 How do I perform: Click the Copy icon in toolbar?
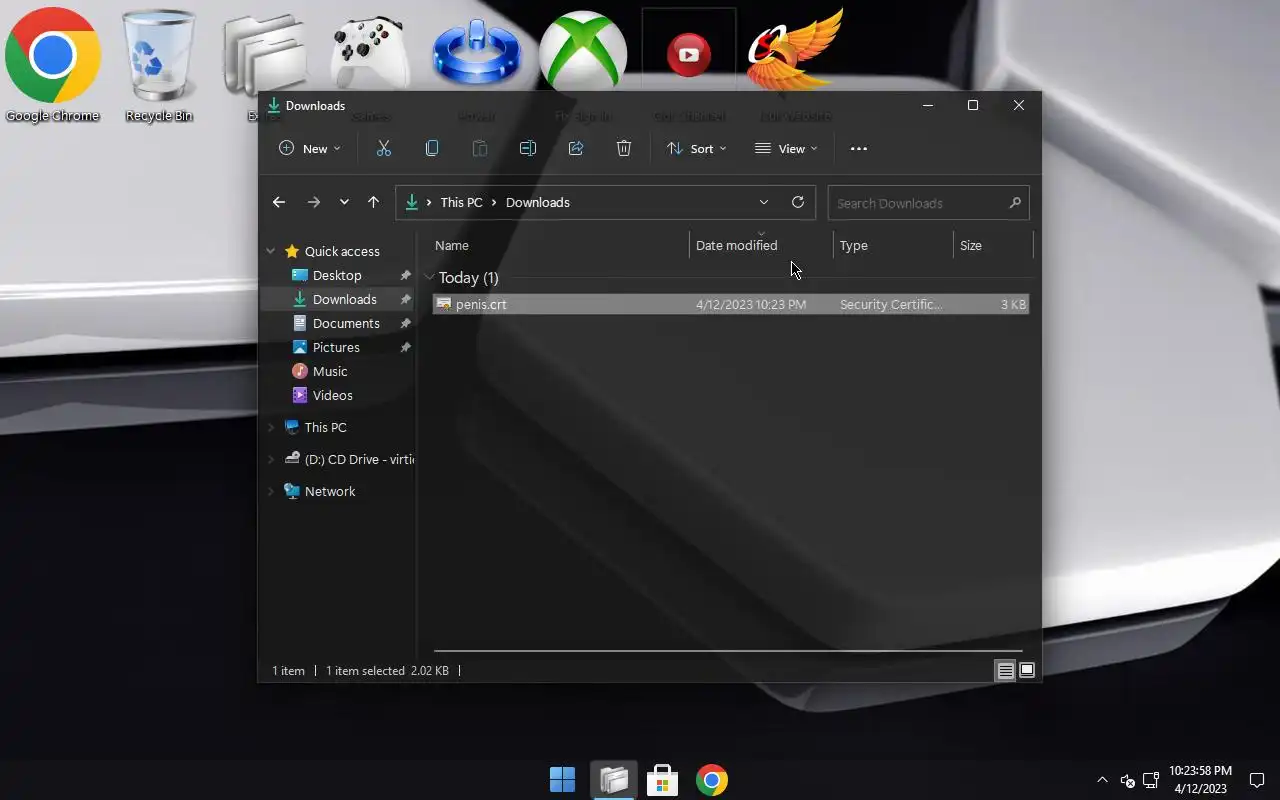click(x=432, y=149)
